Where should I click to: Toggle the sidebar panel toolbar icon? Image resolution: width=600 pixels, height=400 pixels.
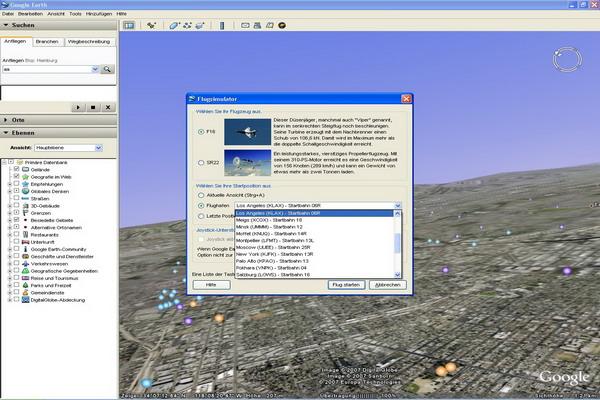pyautogui.click(x=129, y=25)
